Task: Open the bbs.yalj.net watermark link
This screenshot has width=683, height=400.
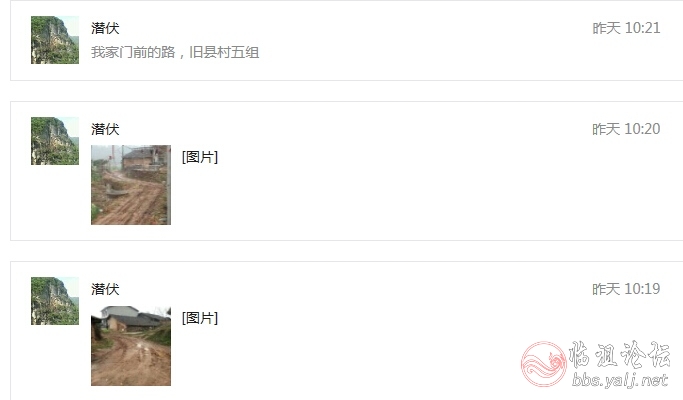Action: click(x=620, y=380)
